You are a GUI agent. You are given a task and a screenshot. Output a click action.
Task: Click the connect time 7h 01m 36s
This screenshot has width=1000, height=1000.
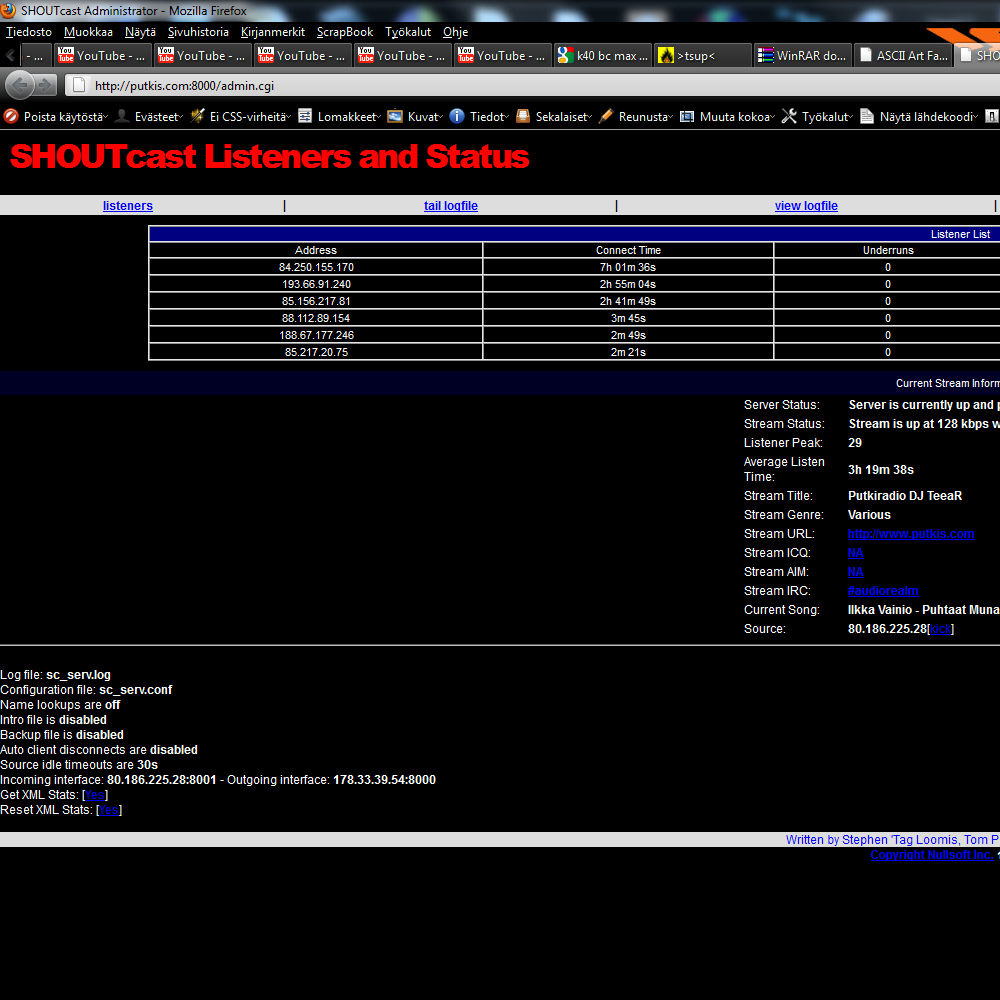coord(628,267)
